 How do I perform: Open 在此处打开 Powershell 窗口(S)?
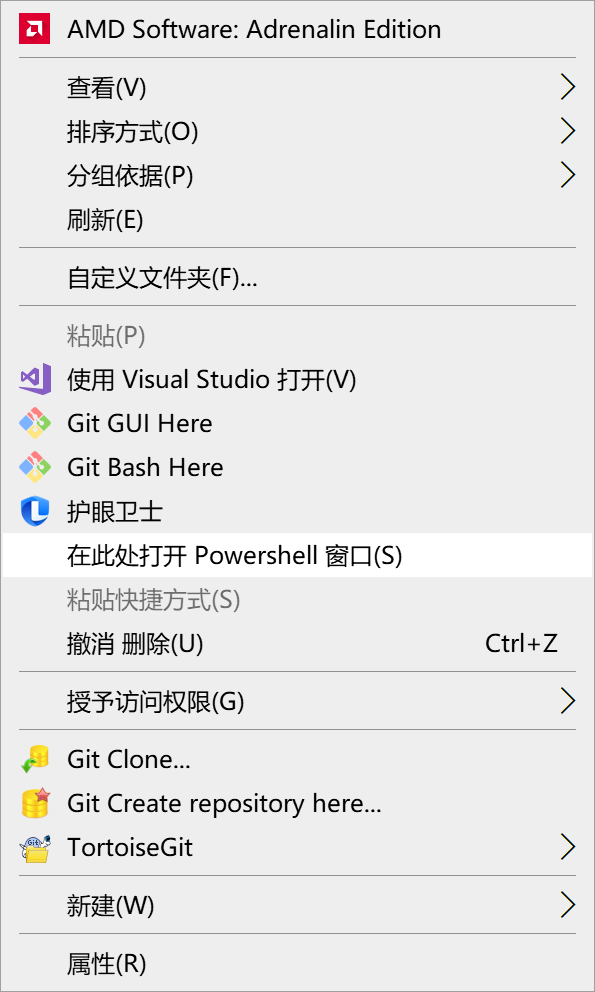(298, 555)
